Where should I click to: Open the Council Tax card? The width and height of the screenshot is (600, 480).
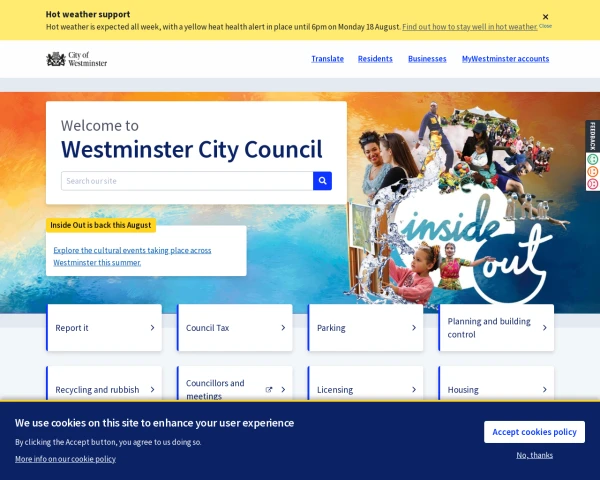tap(235, 328)
